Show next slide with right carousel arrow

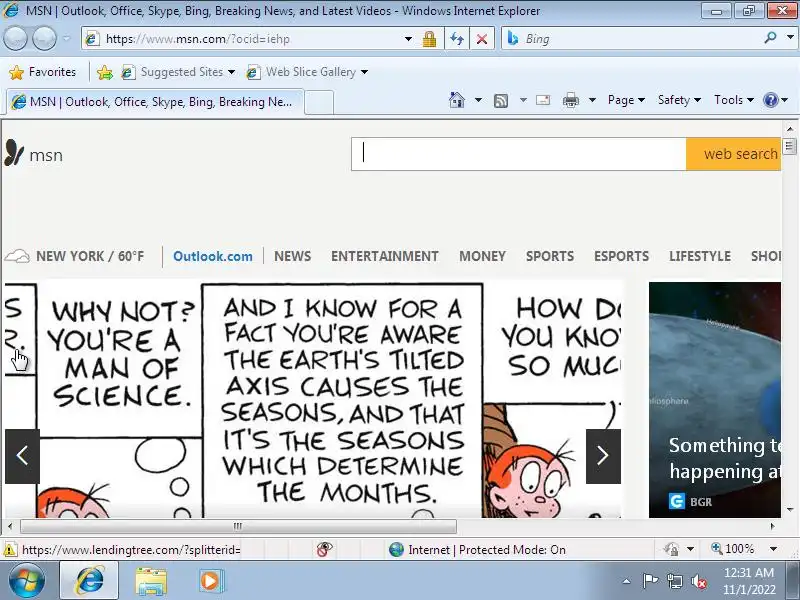point(603,456)
